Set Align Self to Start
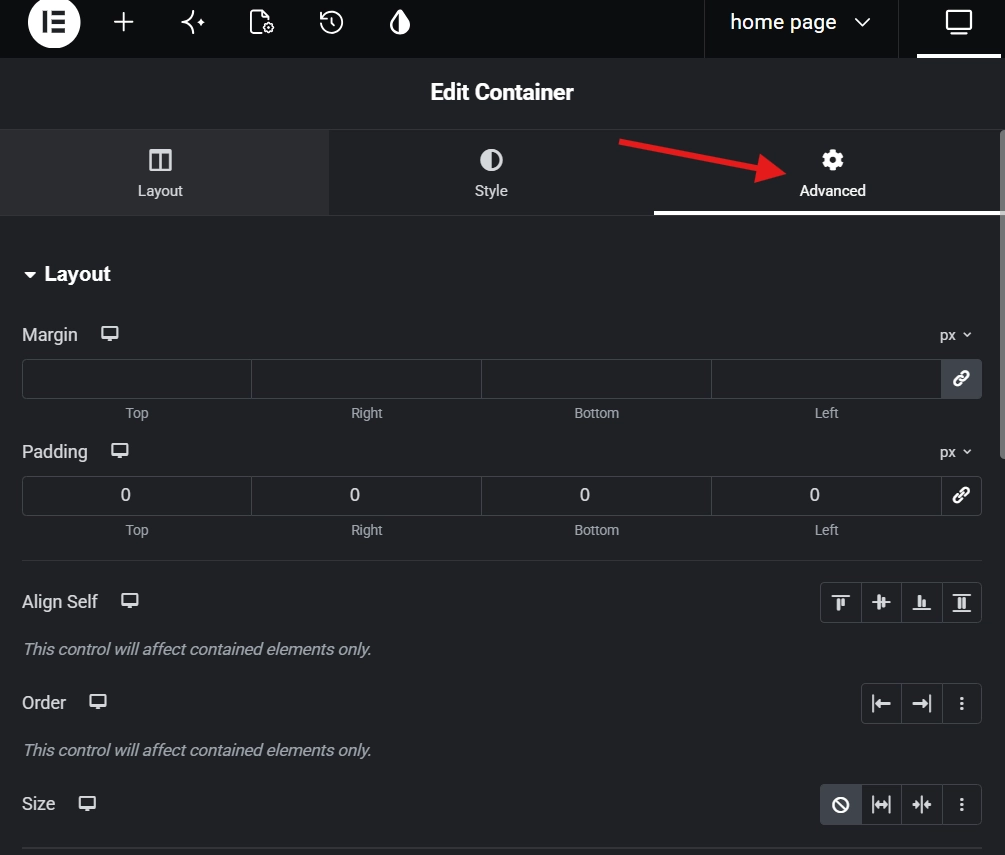The width and height of the screenshot is (1005, 855). 840,602
